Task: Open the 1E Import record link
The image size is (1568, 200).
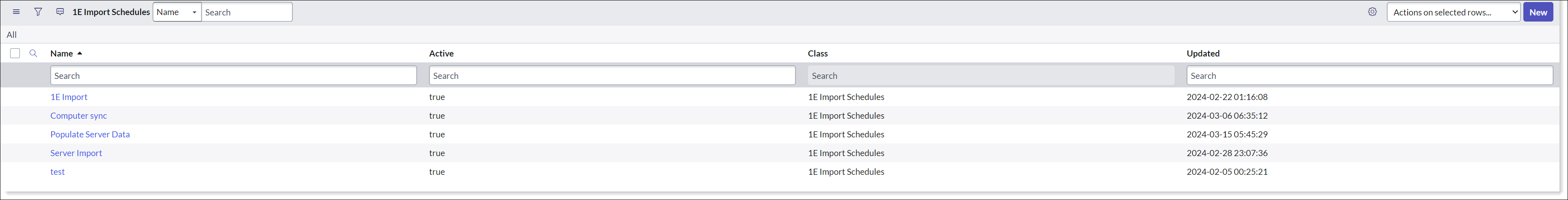Action: coord(69,97)
